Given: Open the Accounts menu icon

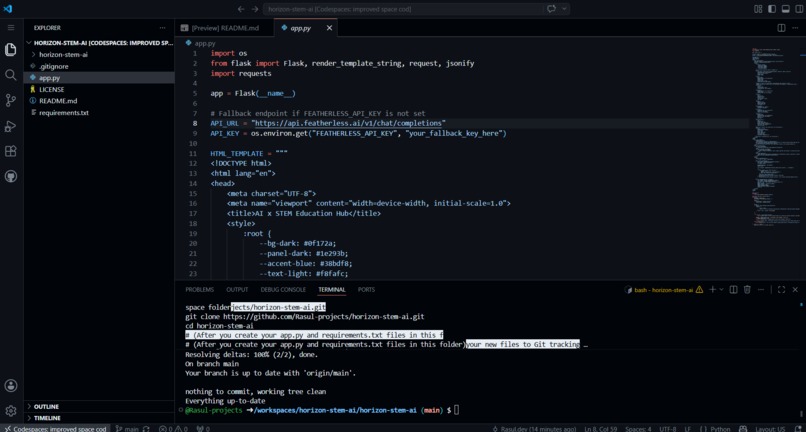Looking at the screenshot, I should 11,386.
